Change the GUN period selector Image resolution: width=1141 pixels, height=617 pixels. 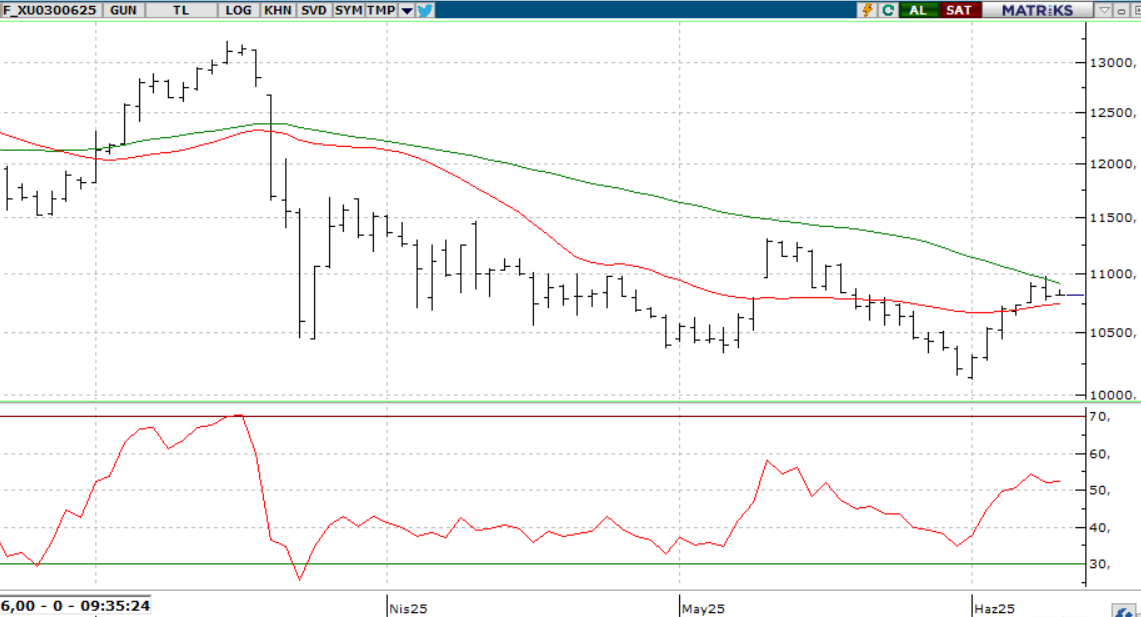(124, 10)
